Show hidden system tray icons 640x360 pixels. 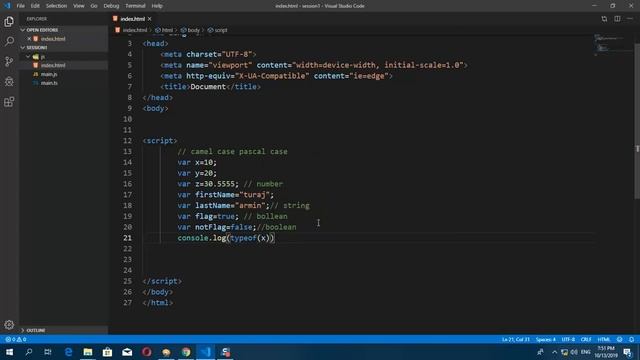pyautogui.click(x=554, y=352)
